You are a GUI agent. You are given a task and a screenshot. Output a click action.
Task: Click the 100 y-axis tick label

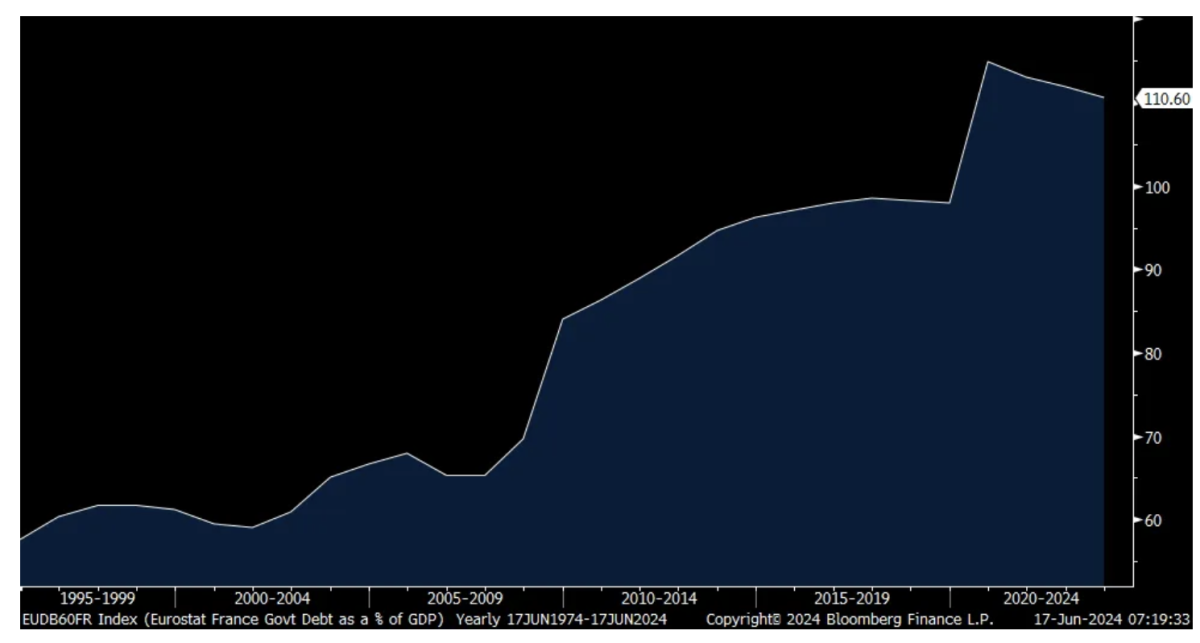(x=1157, y=187)
